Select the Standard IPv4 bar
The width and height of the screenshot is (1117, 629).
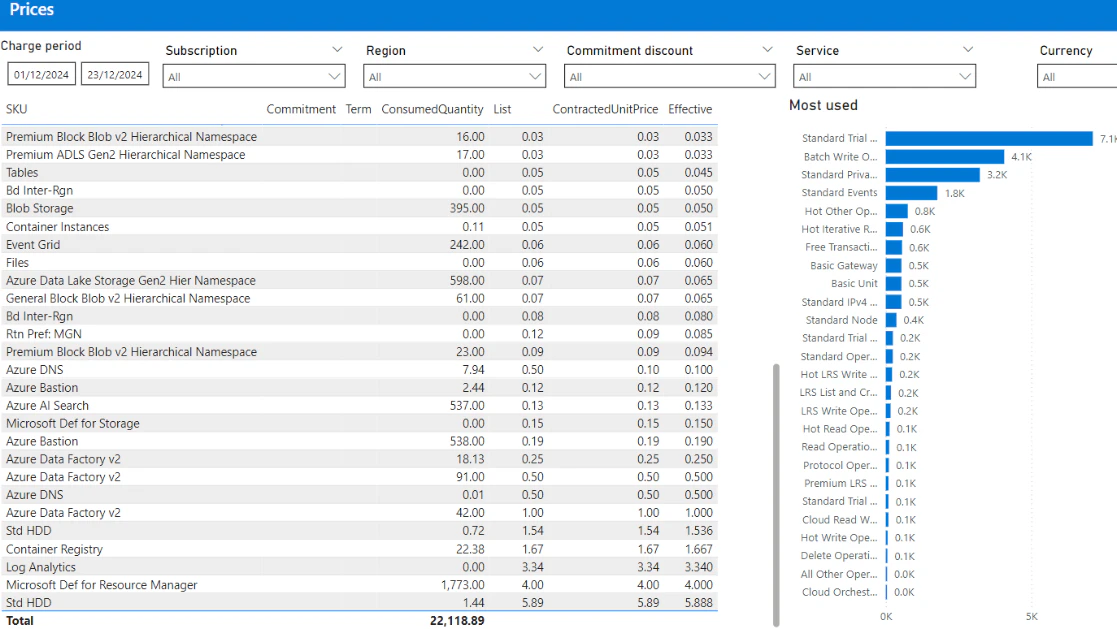[893, 302]
